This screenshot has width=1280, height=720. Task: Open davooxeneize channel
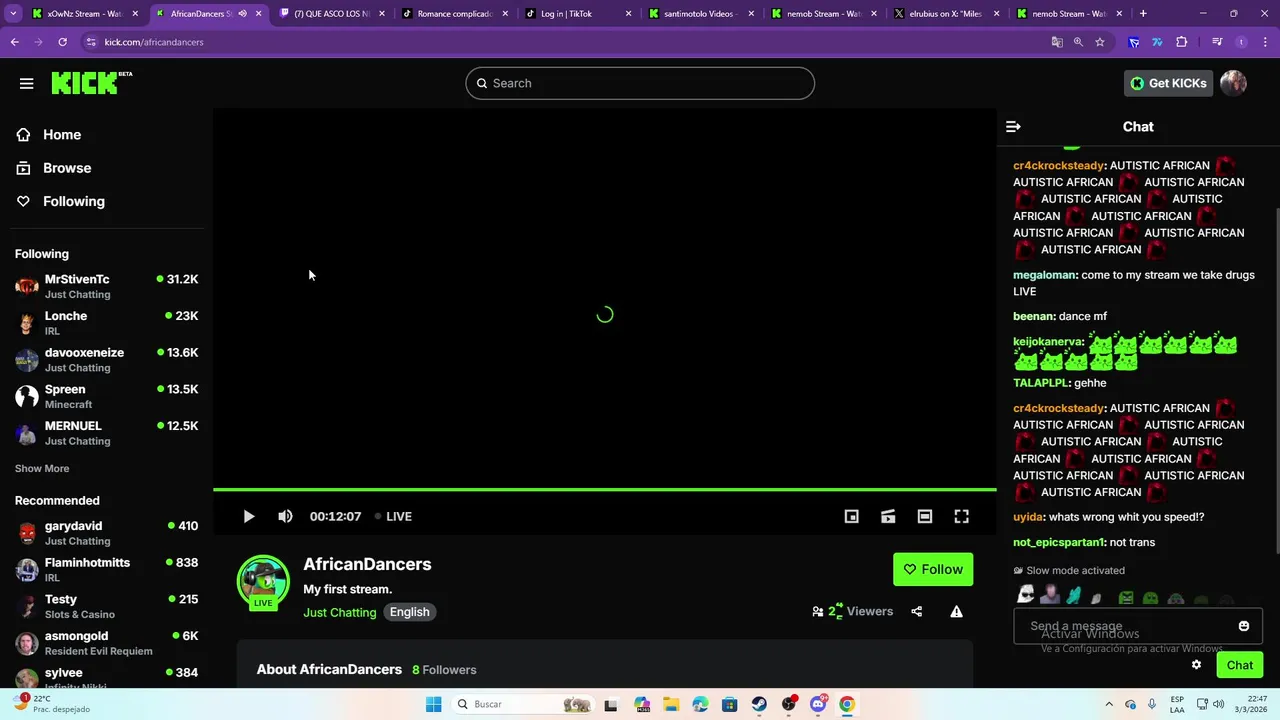point(106,360)
